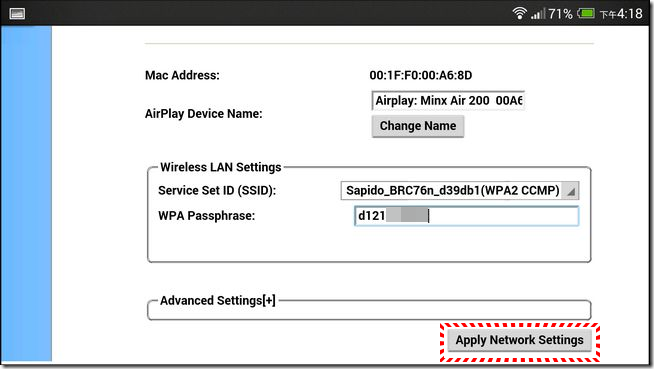Focus the AirPlay Device Name field
Image resolution: width=654 pixels, height=369 pixels.
[448, 100]
